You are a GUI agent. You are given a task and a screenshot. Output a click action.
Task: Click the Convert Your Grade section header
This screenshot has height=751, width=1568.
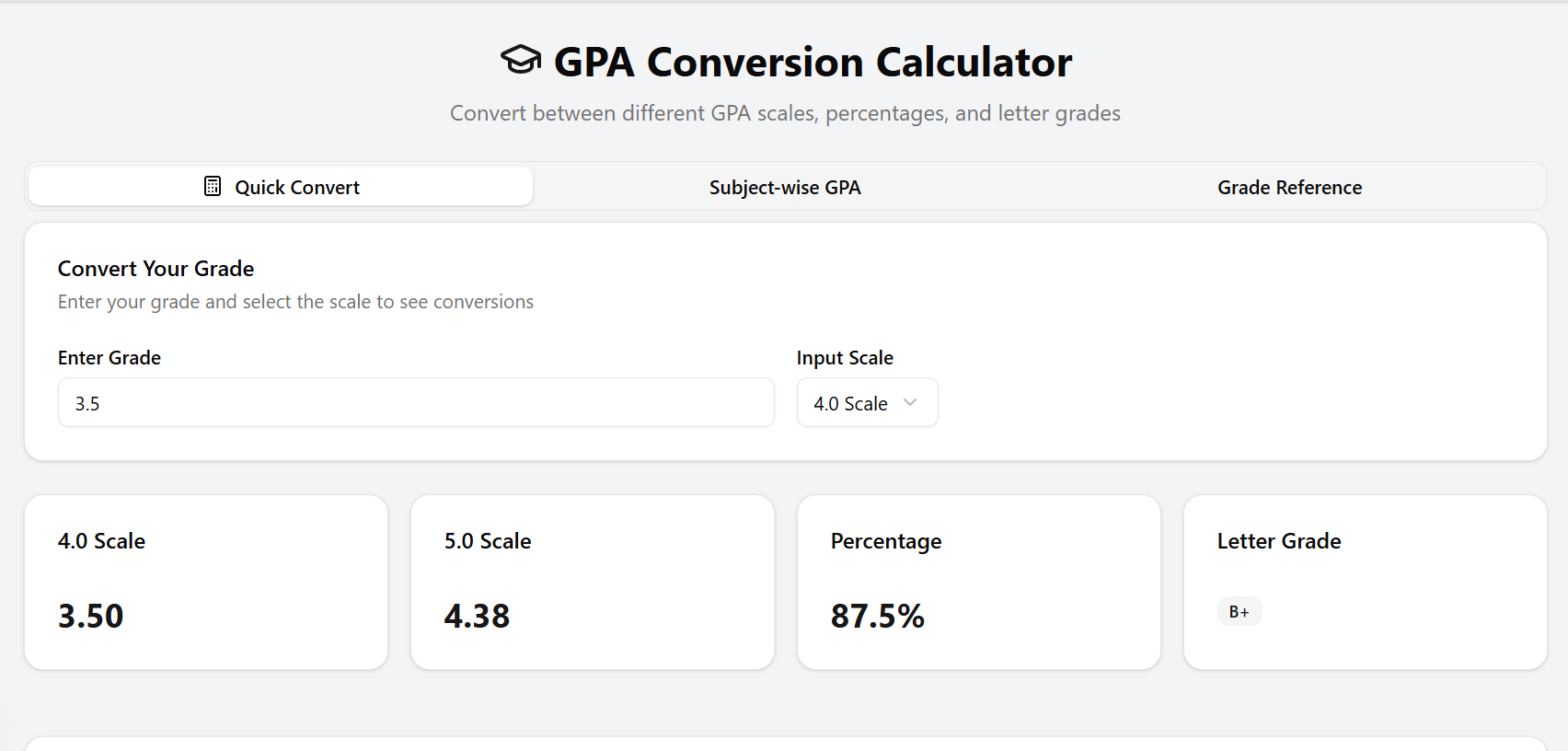coord(156,268)
